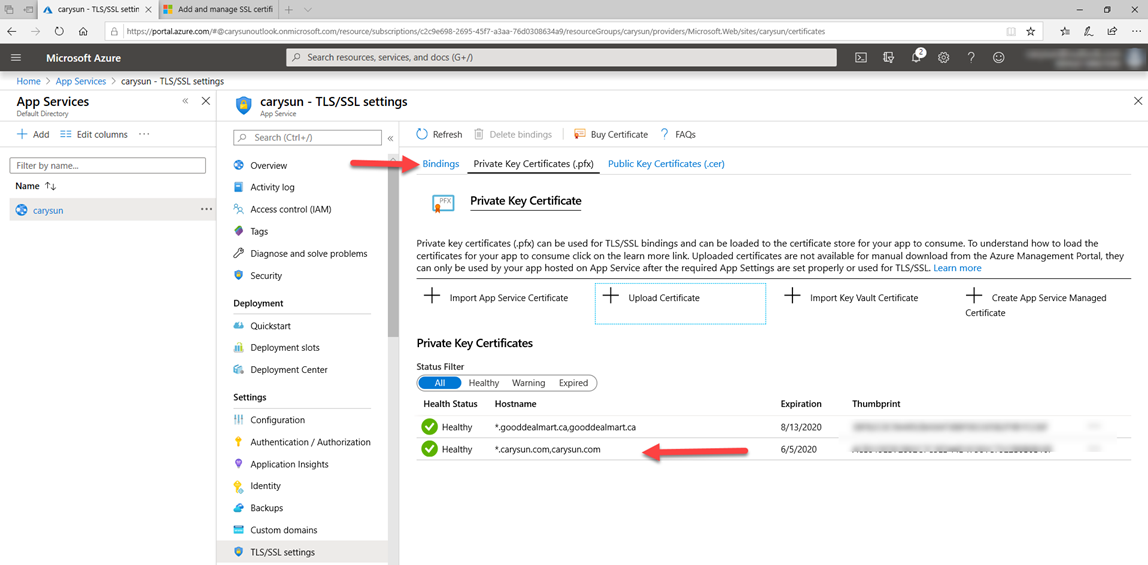The width and height of the screenshot is (1148, 565).
Task: Sort the app list by Name
Action: pyautogui.click(x=35, y=186)
